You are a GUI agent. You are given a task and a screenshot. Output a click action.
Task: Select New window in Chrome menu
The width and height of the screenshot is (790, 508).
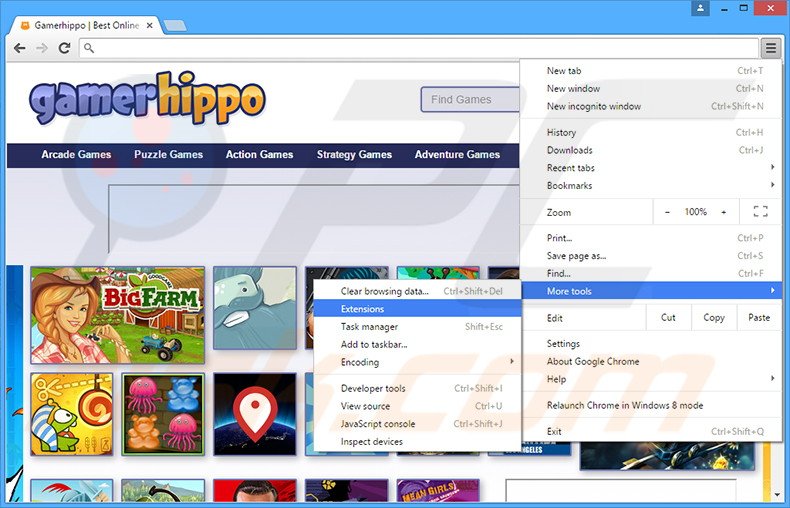(651, 89)
